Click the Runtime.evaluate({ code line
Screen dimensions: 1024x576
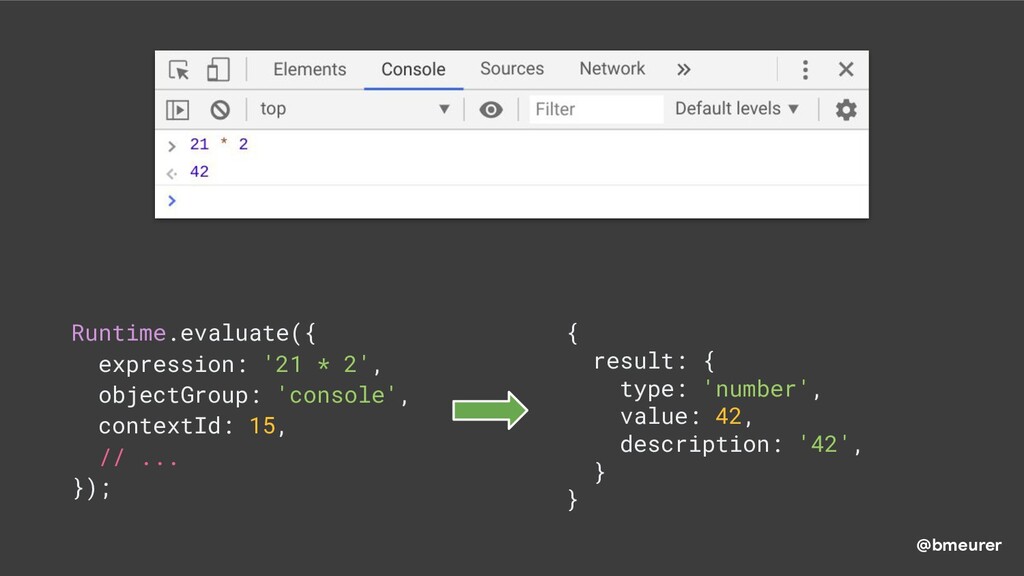tap(193, 333)
